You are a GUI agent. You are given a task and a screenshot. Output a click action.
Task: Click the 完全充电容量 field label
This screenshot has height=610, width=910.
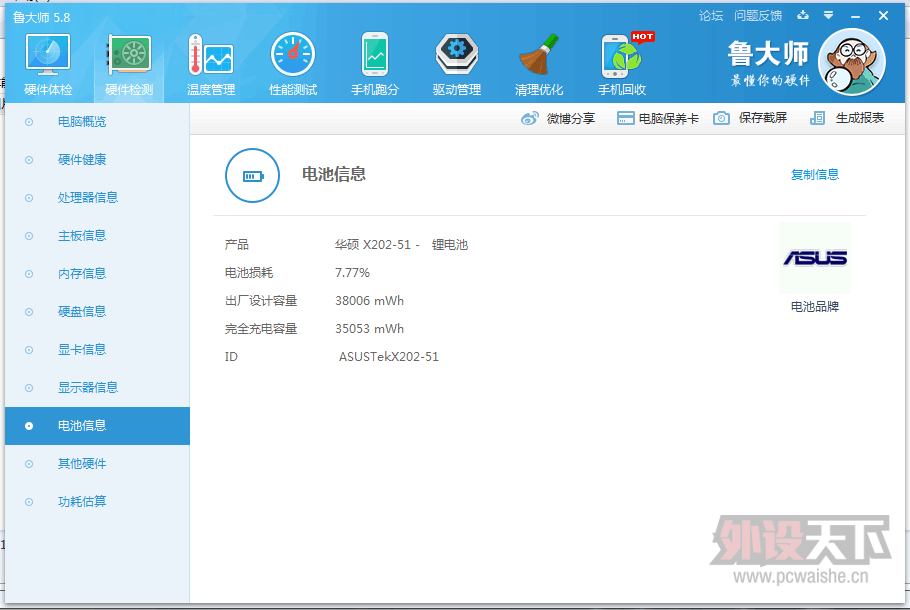tap(261, 329)
